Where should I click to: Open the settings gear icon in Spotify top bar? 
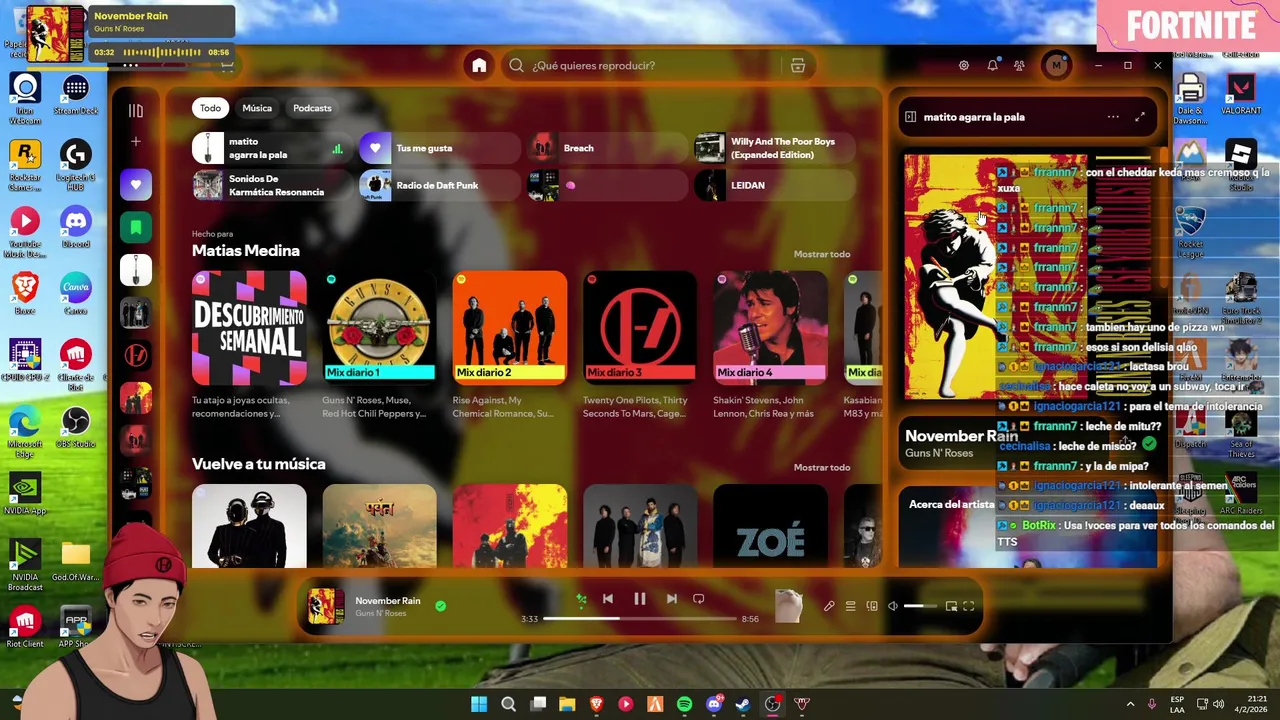point(964,66)
